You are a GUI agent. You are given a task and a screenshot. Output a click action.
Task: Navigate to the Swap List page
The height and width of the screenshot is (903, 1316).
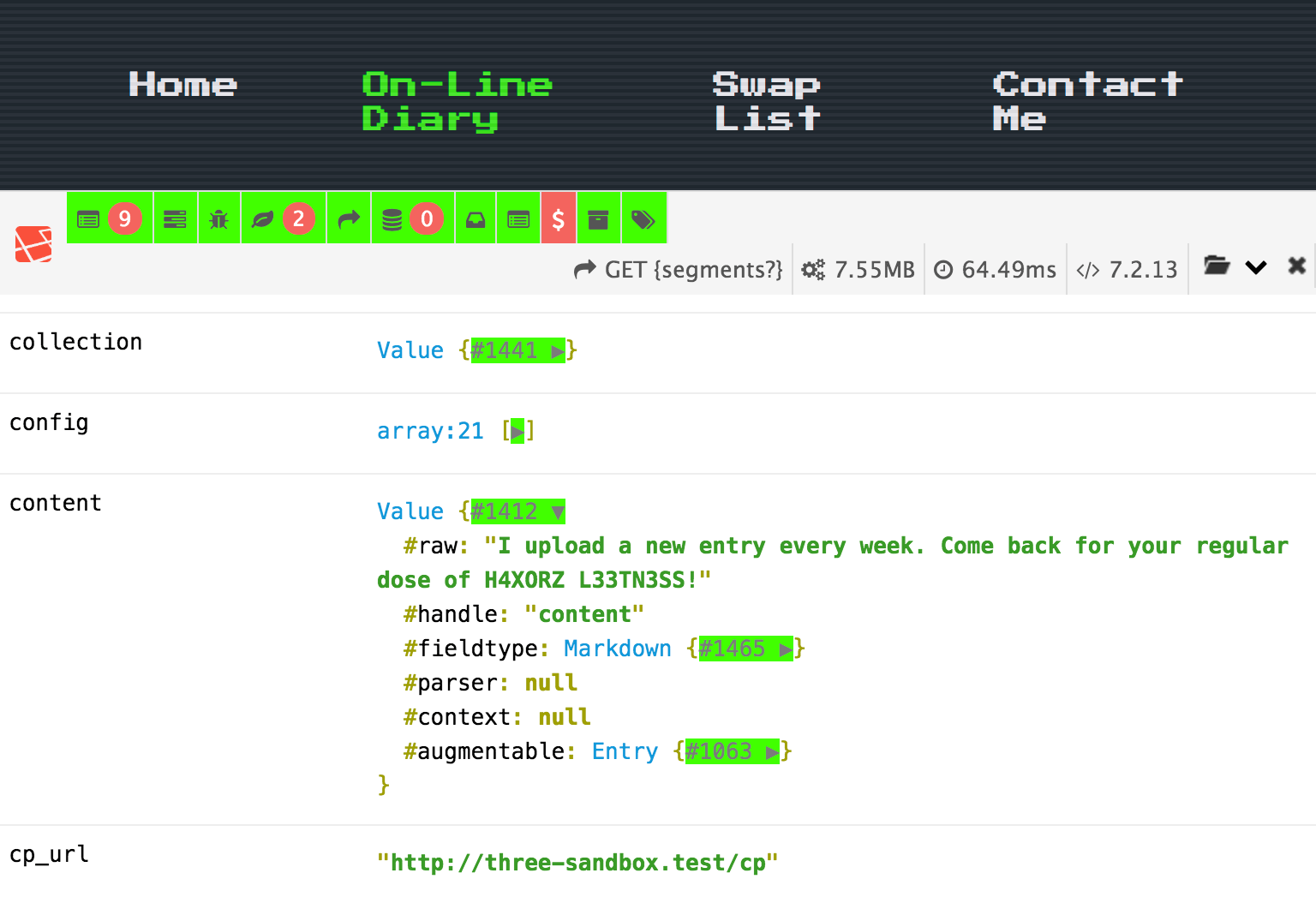point(766,100)
